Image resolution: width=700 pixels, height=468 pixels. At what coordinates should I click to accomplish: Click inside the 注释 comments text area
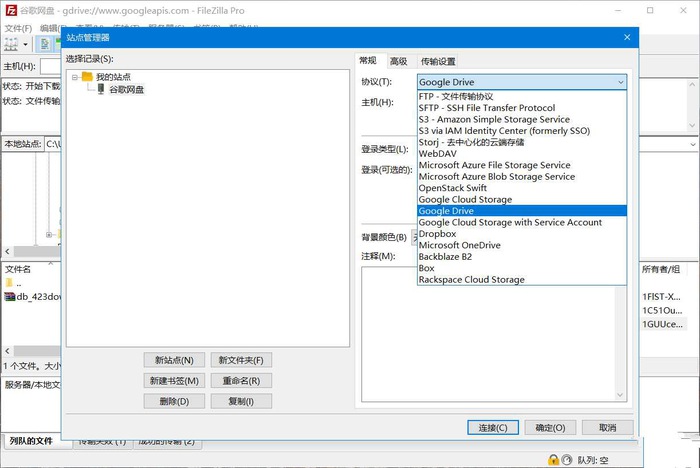488,334
